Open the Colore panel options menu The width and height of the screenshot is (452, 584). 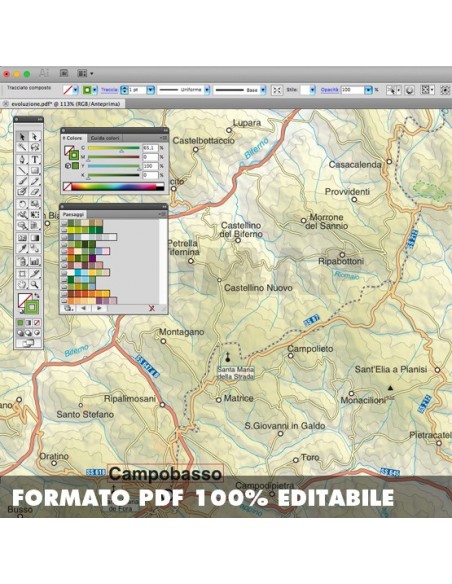point(163,138)
